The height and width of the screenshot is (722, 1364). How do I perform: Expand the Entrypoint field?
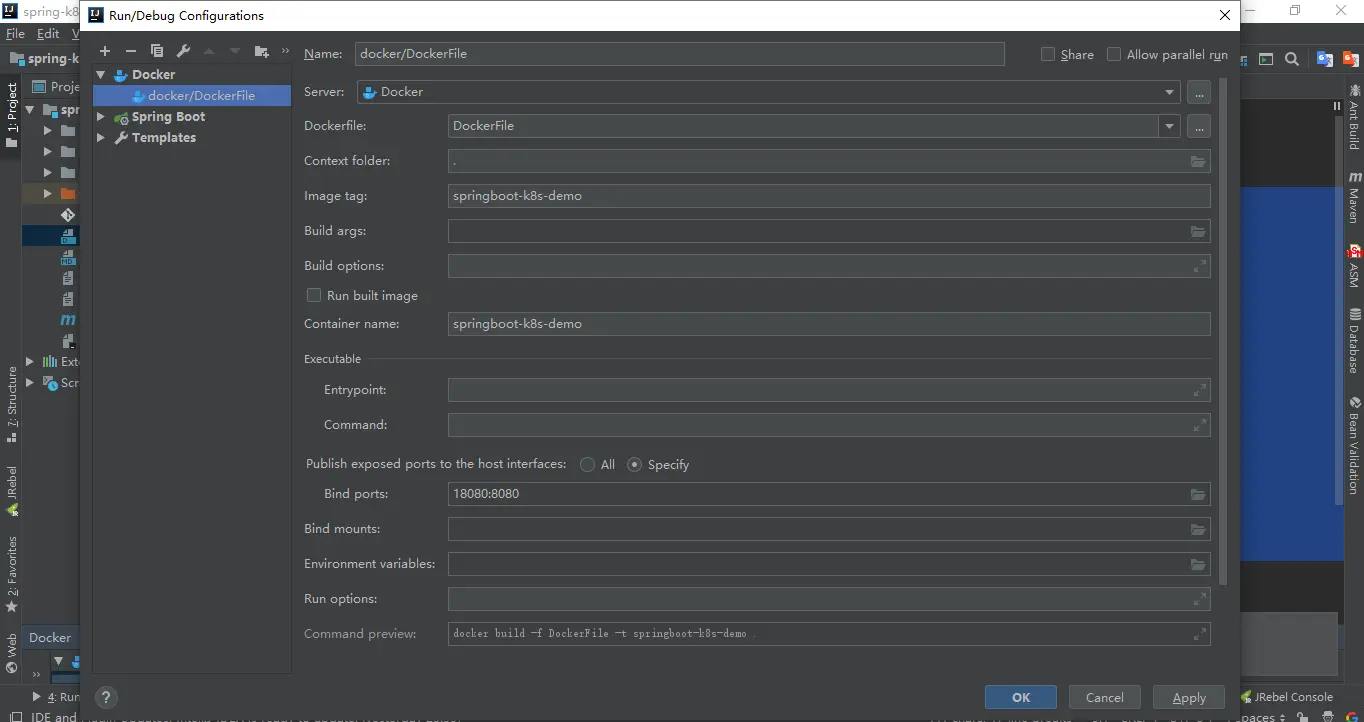click(x=1200, y=390)
